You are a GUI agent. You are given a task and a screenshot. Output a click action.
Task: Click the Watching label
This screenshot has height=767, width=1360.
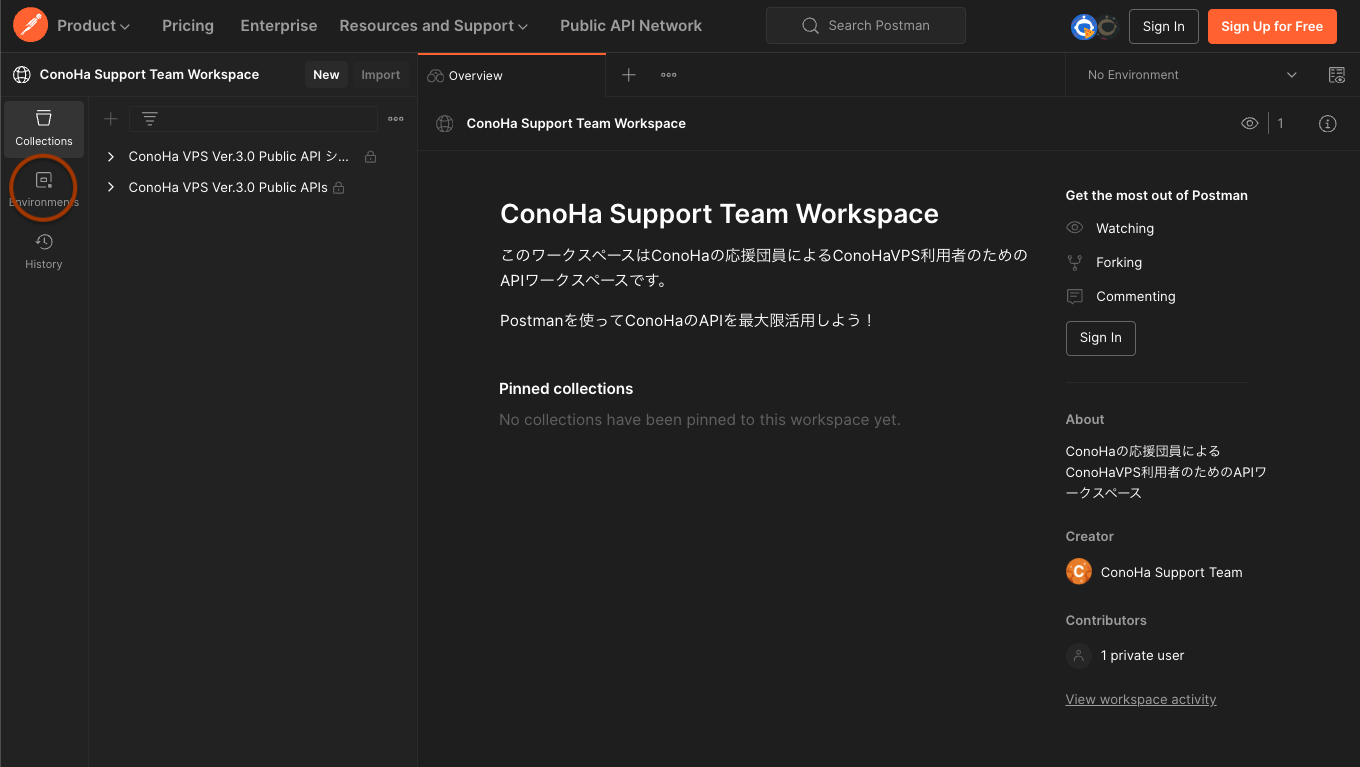click(1125, 228)
